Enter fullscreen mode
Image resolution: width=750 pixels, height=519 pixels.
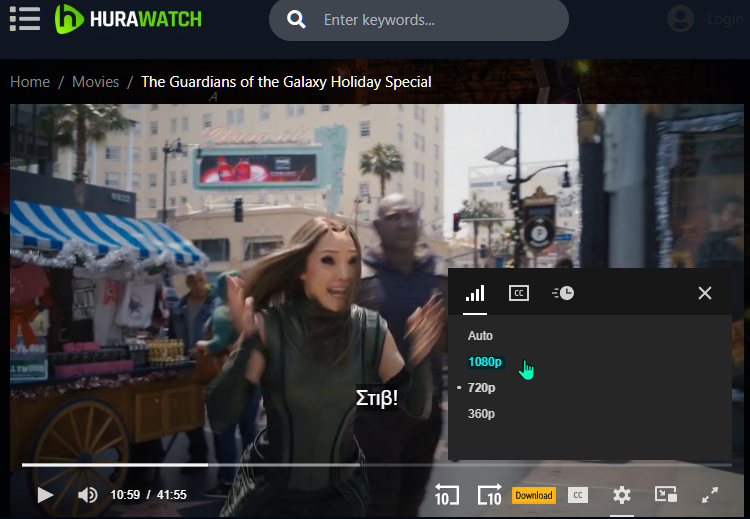point(710,495)
